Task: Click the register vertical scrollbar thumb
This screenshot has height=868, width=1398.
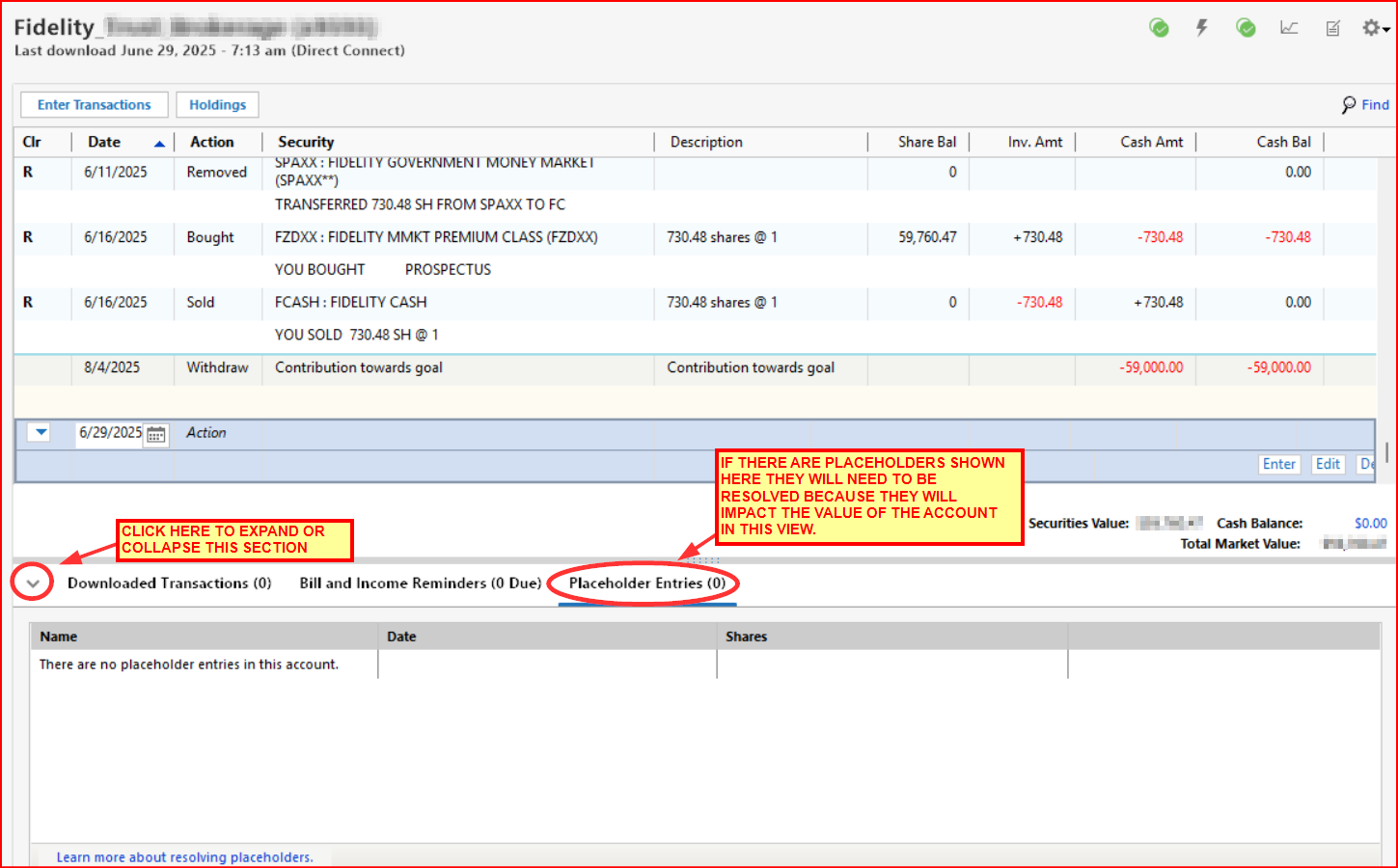Action: coord(1386,452)
